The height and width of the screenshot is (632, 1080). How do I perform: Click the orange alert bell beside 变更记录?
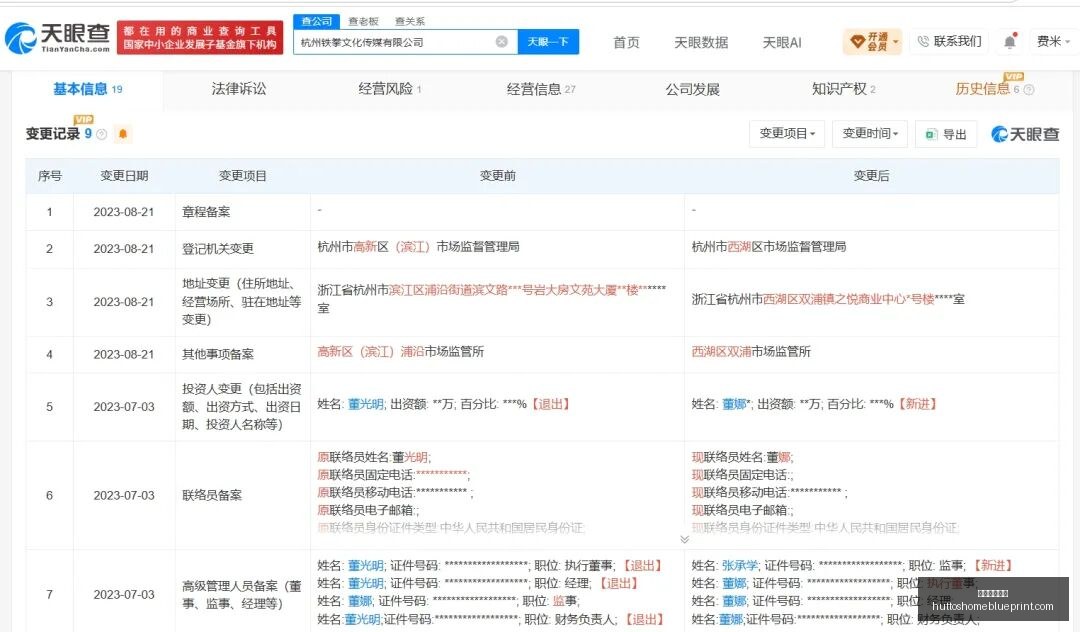[x=123, y=134]
